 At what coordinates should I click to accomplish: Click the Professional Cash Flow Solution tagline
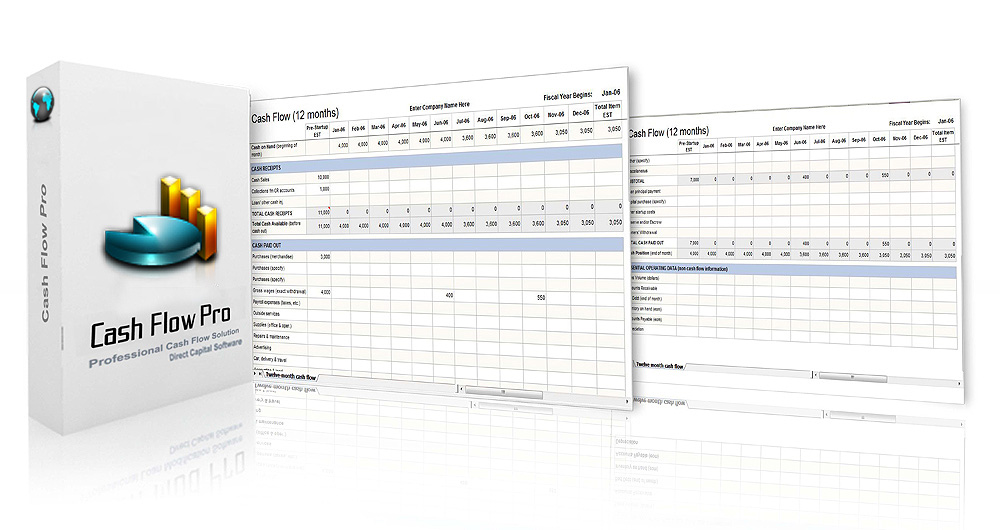point(164,348)
